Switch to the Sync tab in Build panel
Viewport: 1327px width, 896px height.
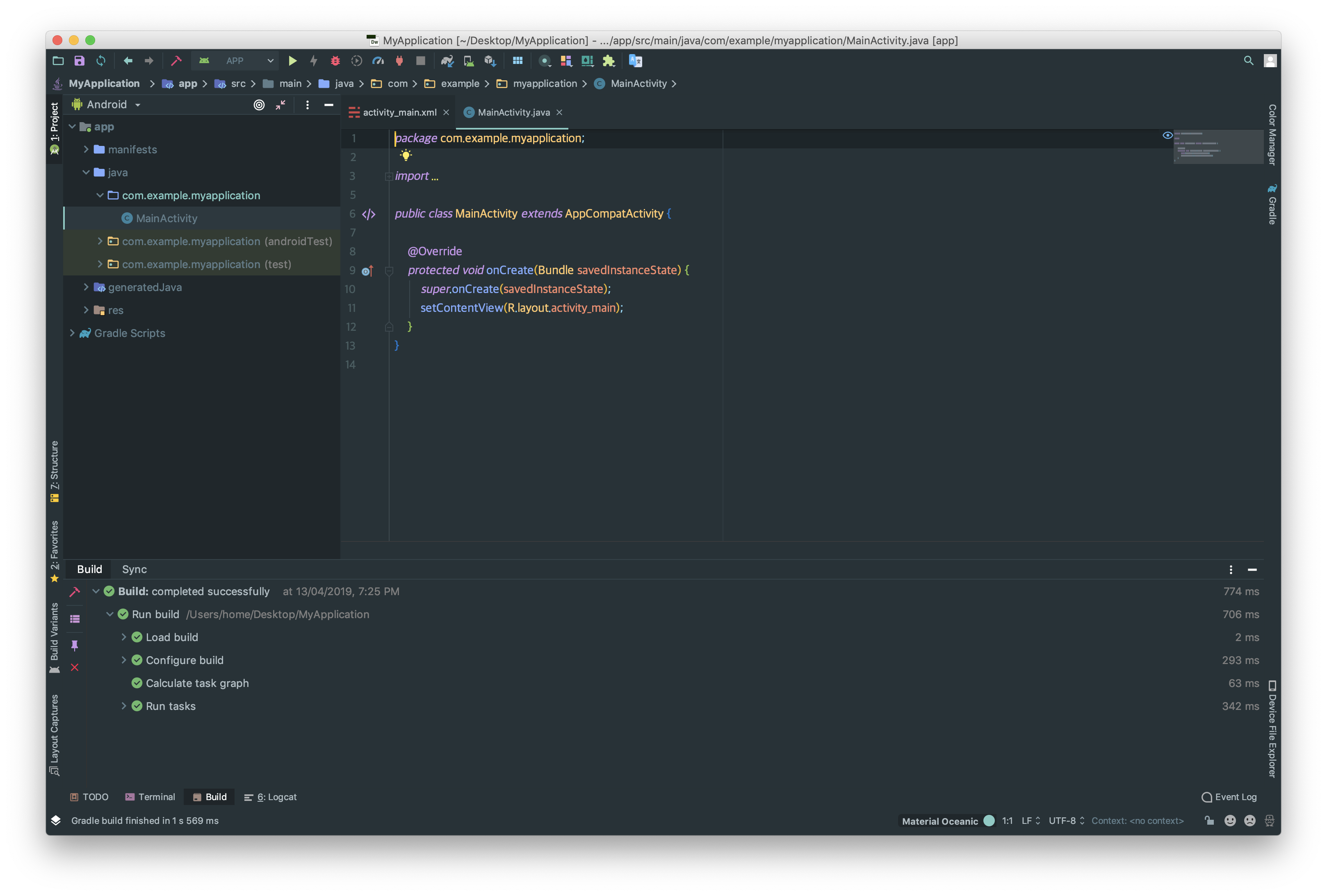134,569
